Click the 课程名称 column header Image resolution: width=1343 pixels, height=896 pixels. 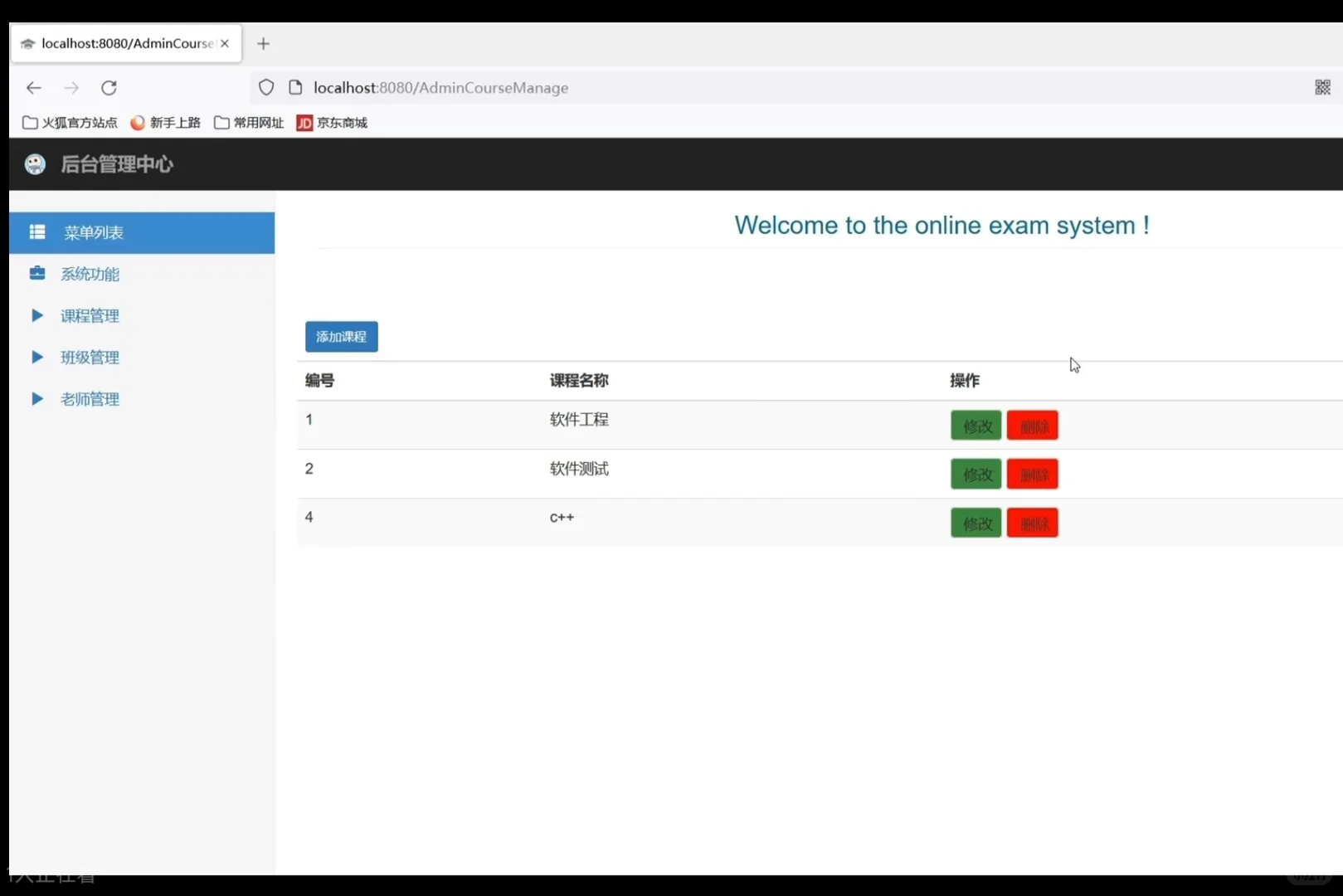click(x=579, y=381)
